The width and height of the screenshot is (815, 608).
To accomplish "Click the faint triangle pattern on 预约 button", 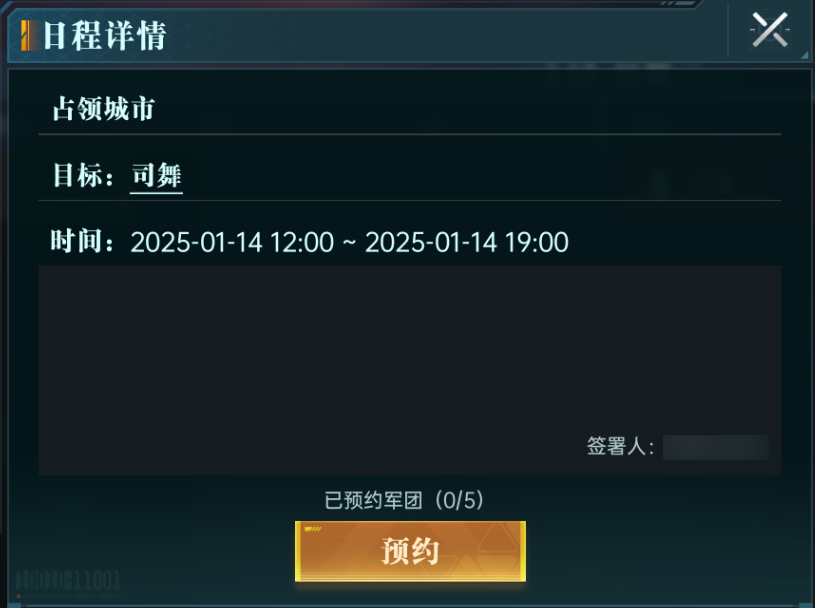I will pos(498,538).
